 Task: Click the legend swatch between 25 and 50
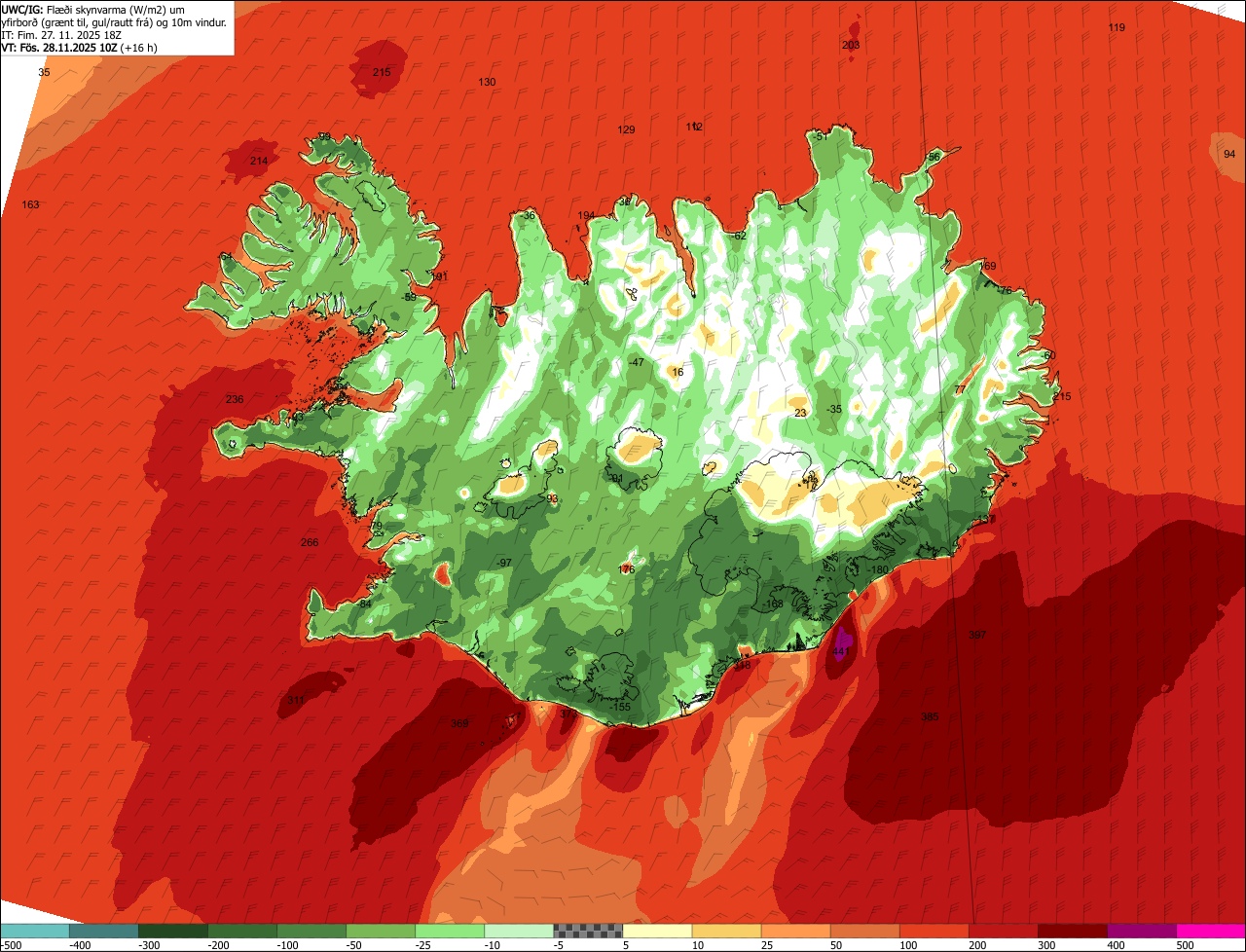click(795, 930)
